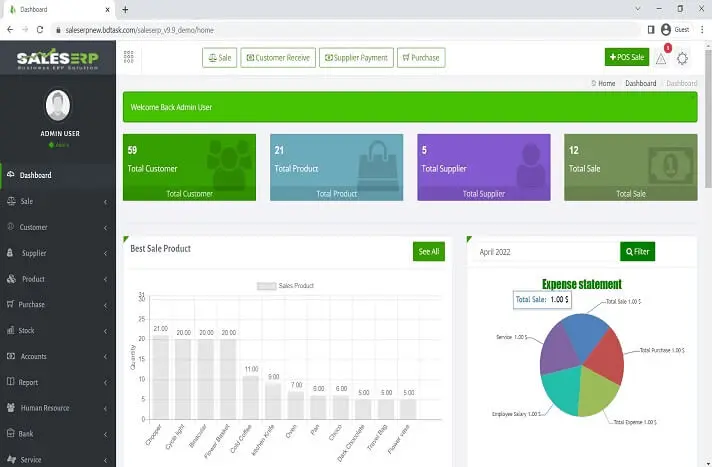Screen dimensions: 712x467
Task: Click the settings gear icon in the header
Action: click(x=683, y=58)
